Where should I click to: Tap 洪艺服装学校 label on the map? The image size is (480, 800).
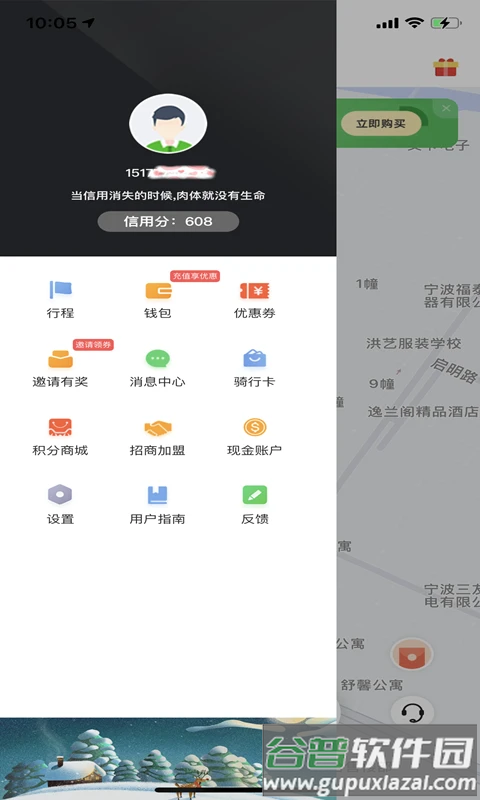[414, 343]
